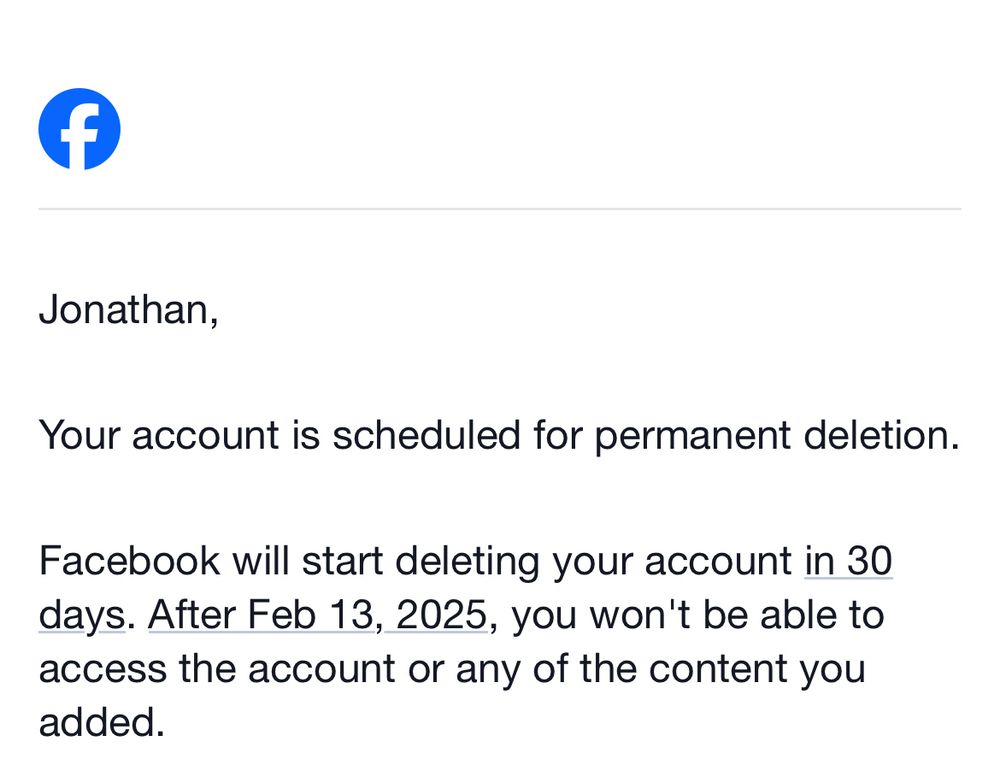Click the greeting name "Jonathan,"
This screenshot has width=1000, height=783.
(x=128, y=310)
